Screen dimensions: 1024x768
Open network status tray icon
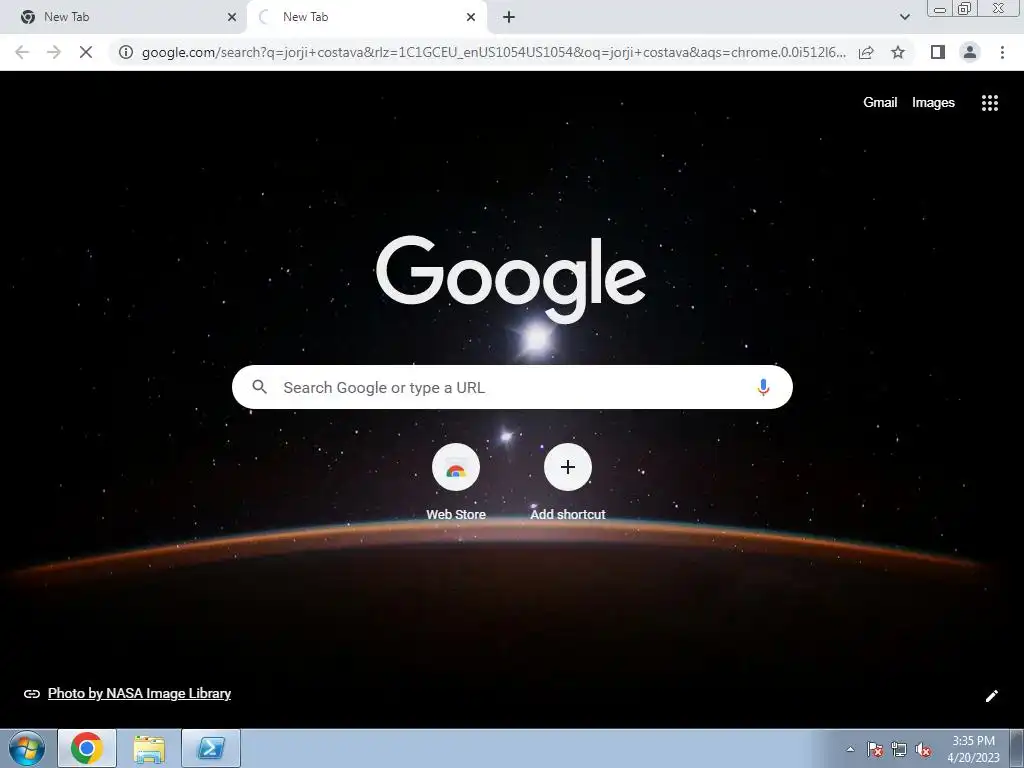(899, 749)
